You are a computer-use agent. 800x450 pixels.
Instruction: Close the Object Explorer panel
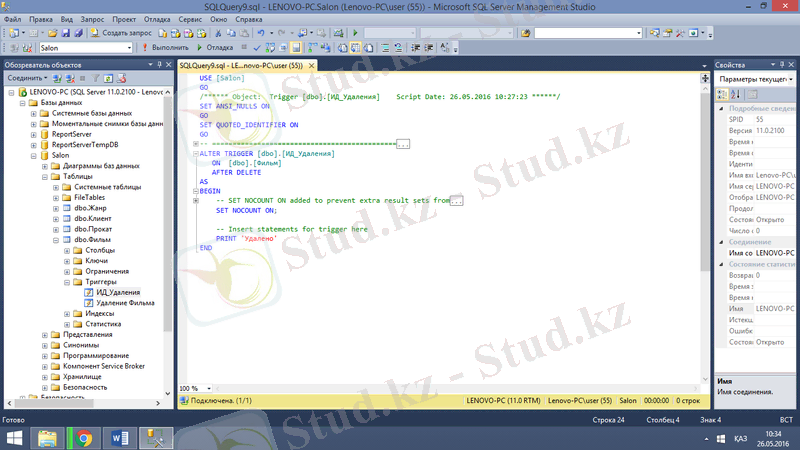click(169, 65)
